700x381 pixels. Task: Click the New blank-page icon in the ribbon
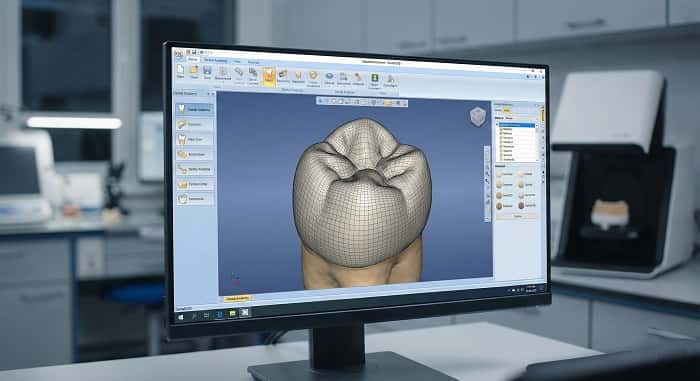pyautogui.click(x=180, y=69)
